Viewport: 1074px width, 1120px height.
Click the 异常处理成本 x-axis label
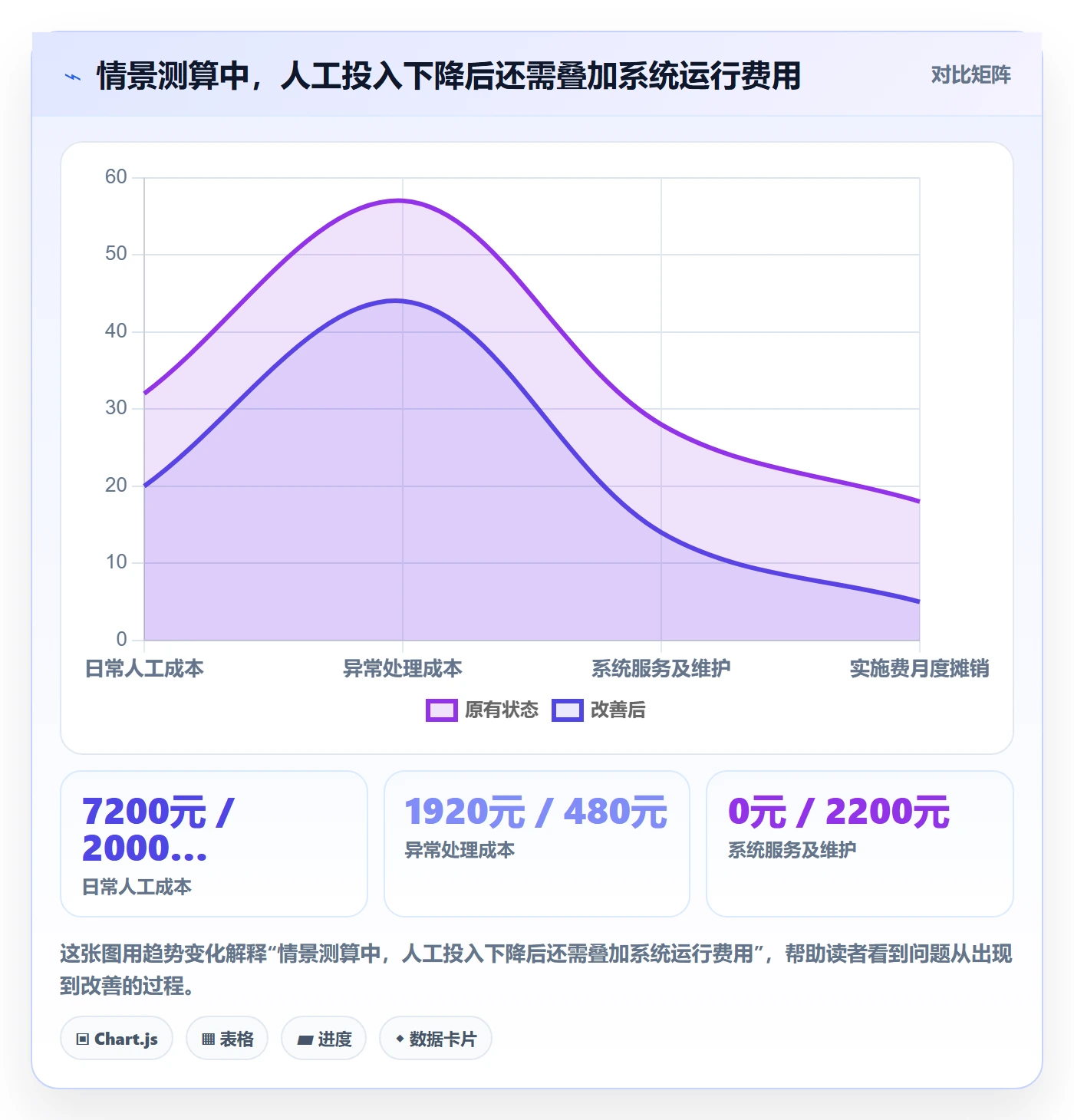point(403,669)
